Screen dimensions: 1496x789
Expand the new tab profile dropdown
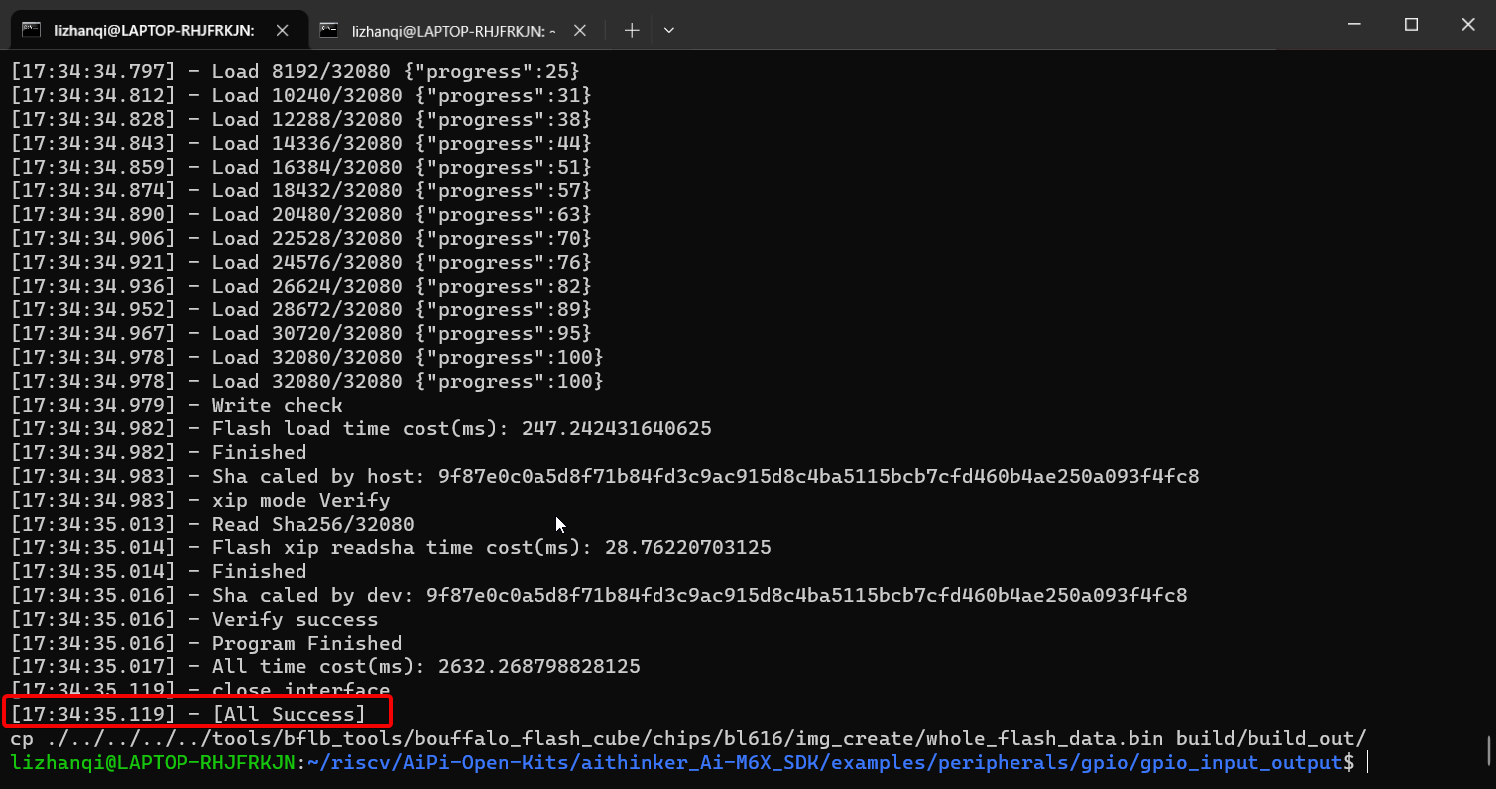point(669,30)
